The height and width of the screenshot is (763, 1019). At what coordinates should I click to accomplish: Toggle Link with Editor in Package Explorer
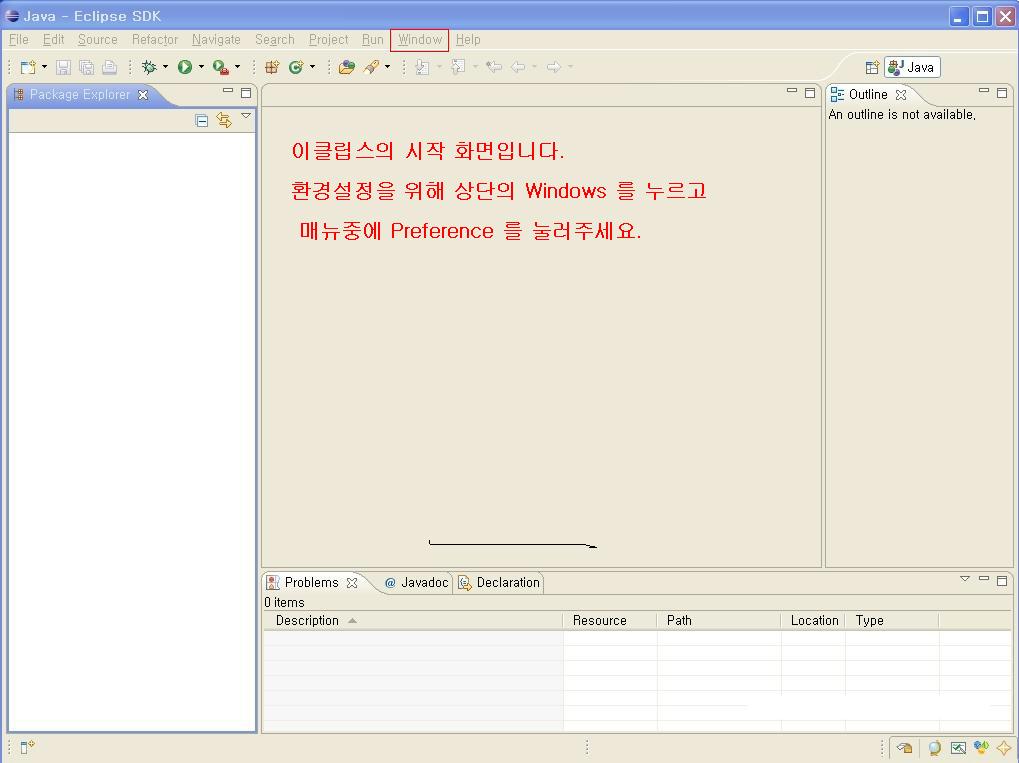click(224, 120)
